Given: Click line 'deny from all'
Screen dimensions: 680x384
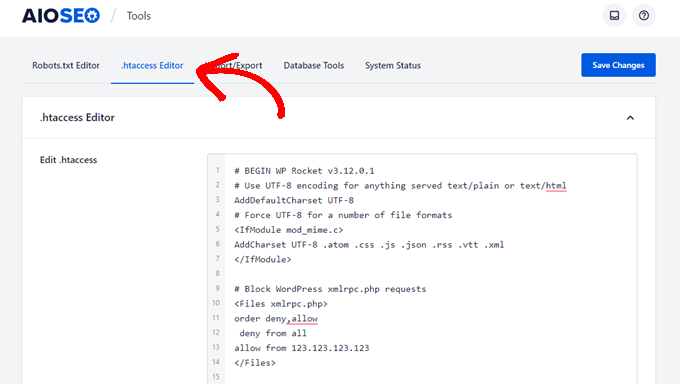Looking at the screenshot, I should tap(273, 333).
